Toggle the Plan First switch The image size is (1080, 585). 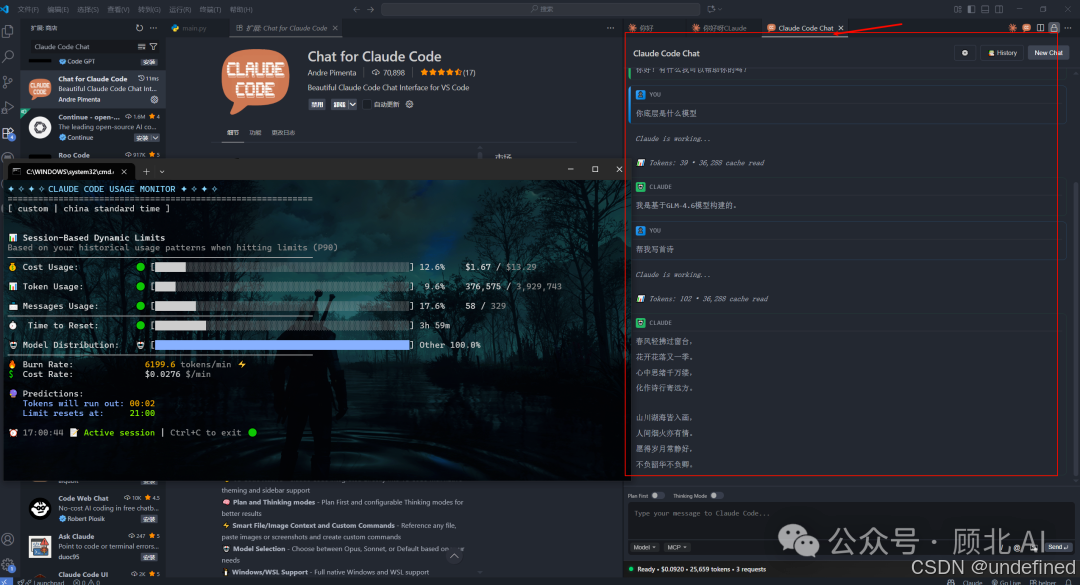pos(658,495)
